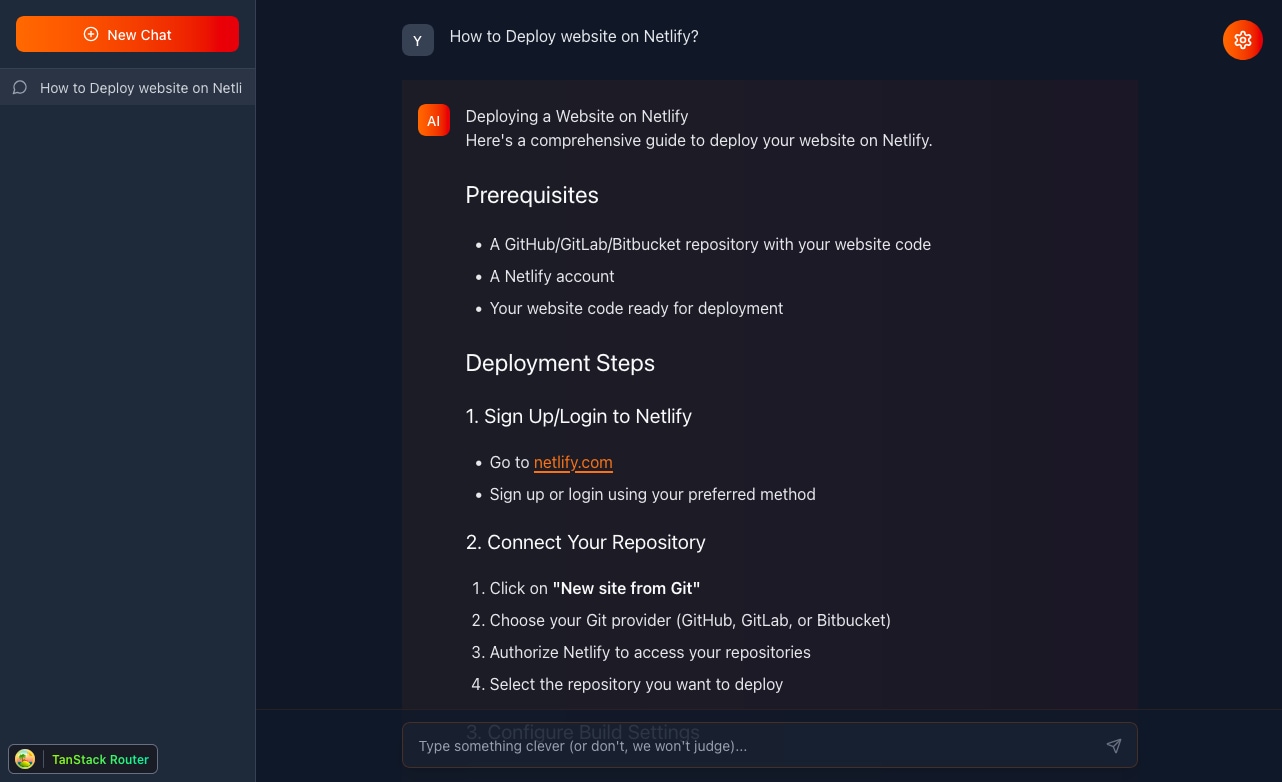Open the netlify.com link

573,462
